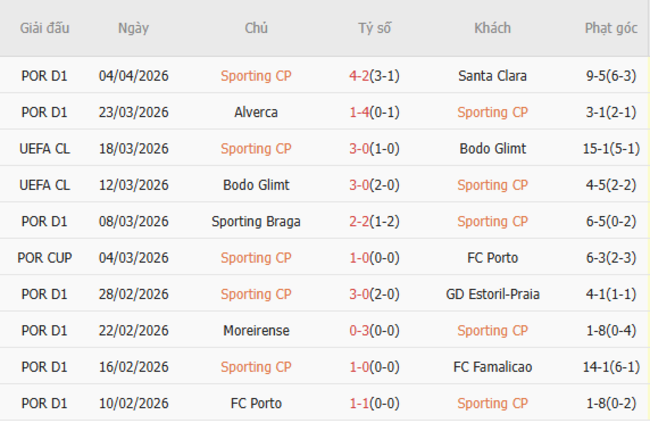Click the Sporting Braga team name
Screen dimensions: 650x423
click(x=256, y=221)
